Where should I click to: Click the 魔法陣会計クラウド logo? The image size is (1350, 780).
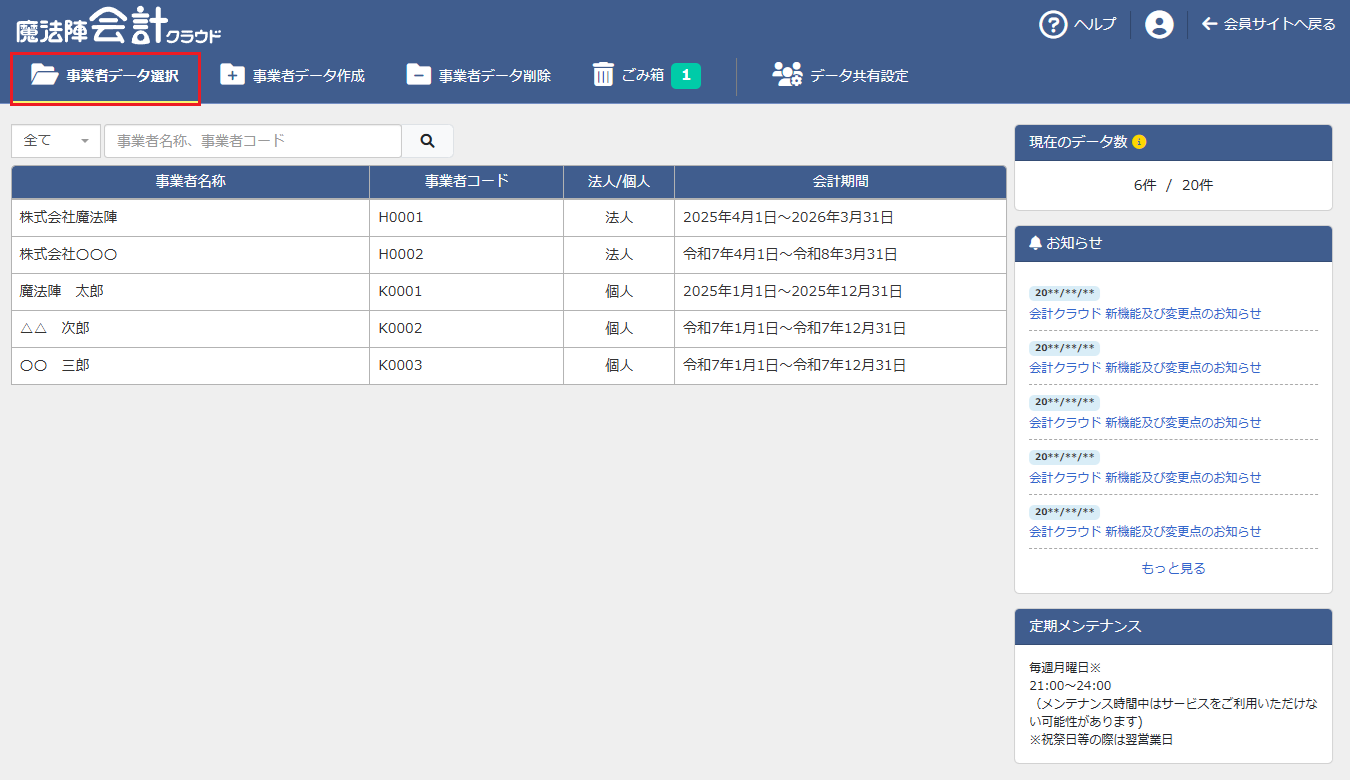[x=118, y=26]
